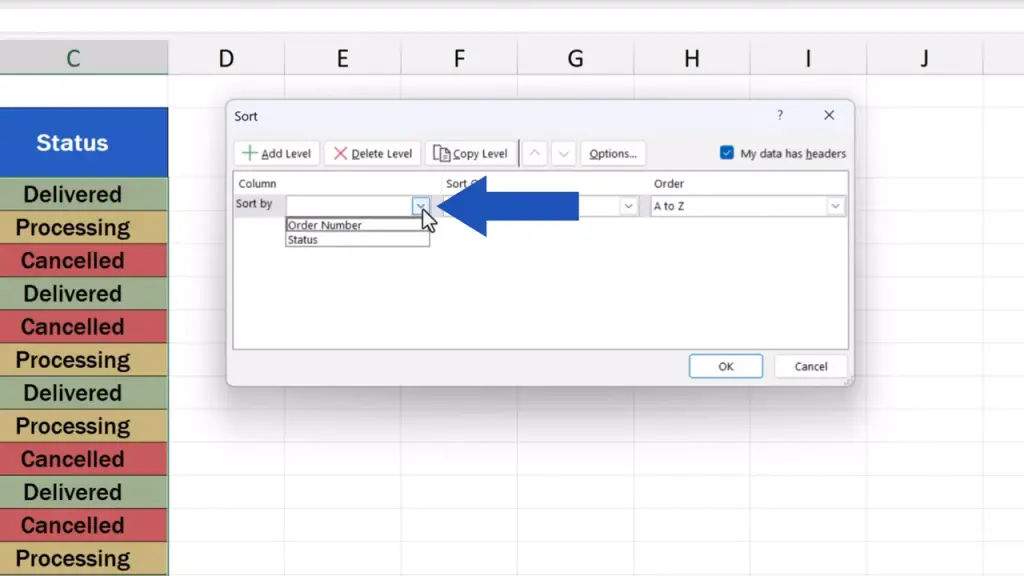Click the Add Level plus icon

(x=250, y=154)
